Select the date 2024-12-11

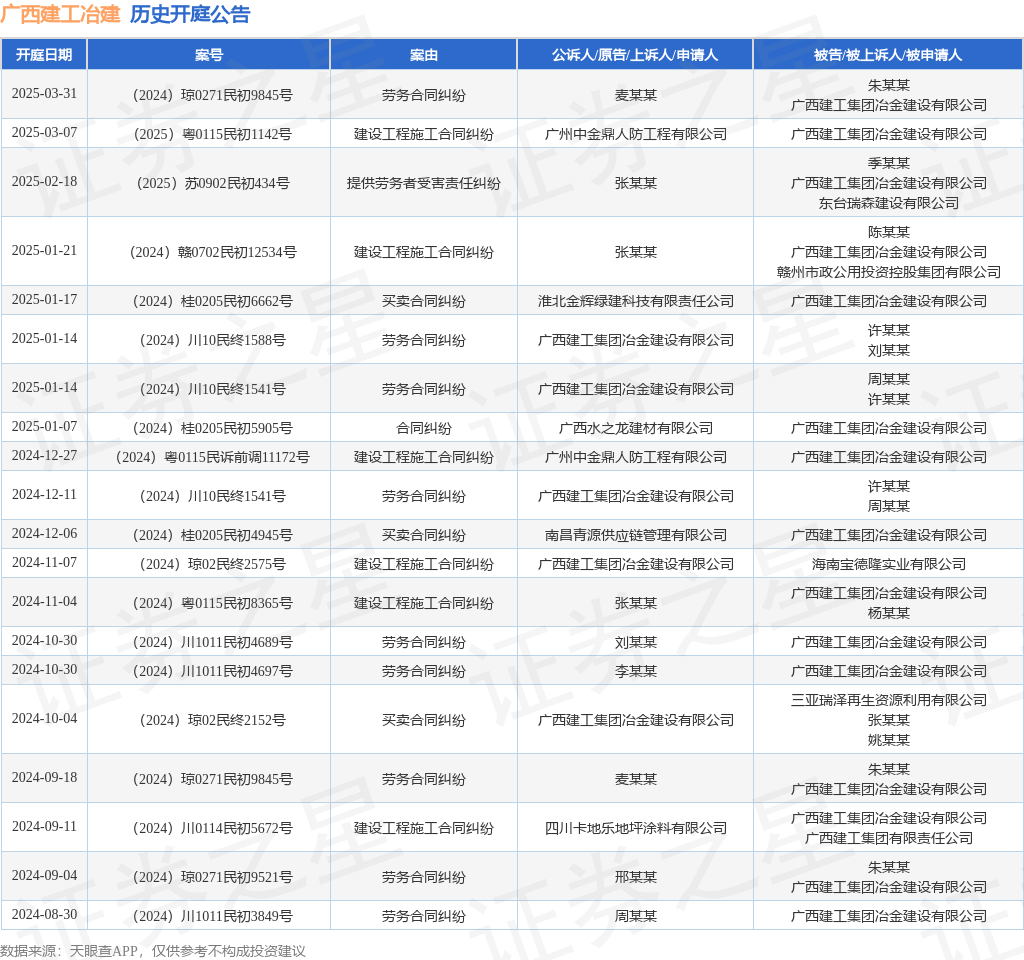[x=44, y=494]
